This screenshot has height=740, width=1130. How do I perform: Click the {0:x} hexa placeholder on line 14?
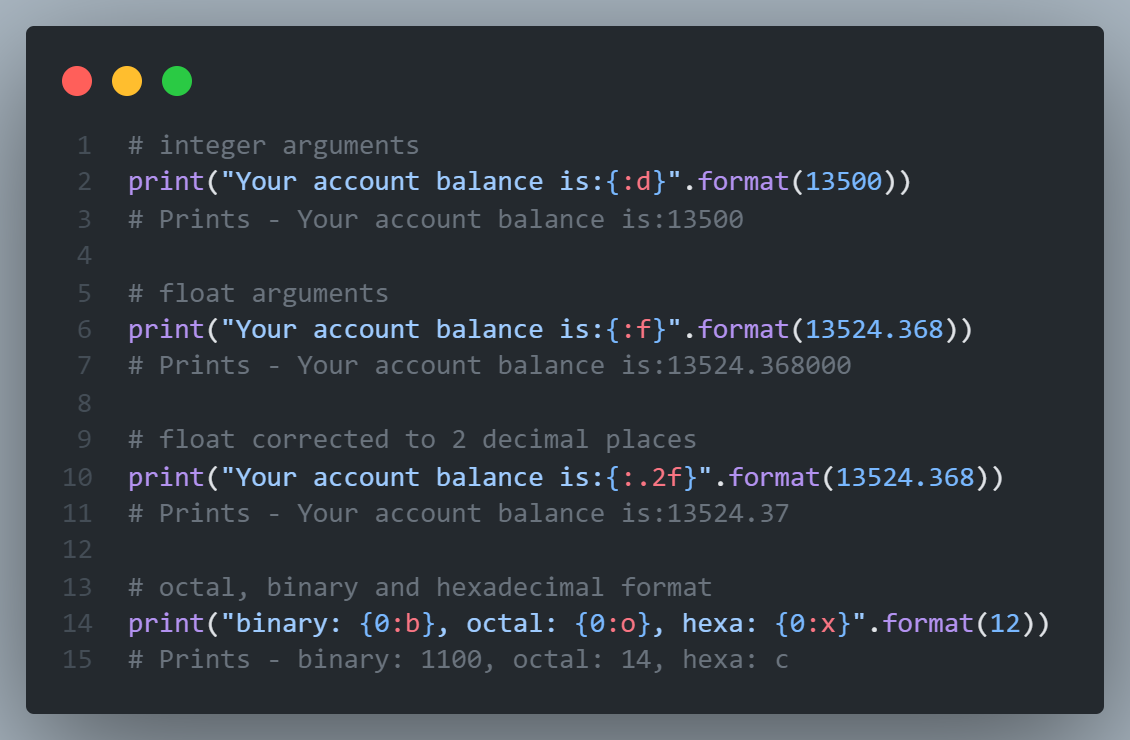tap(813, 624)
